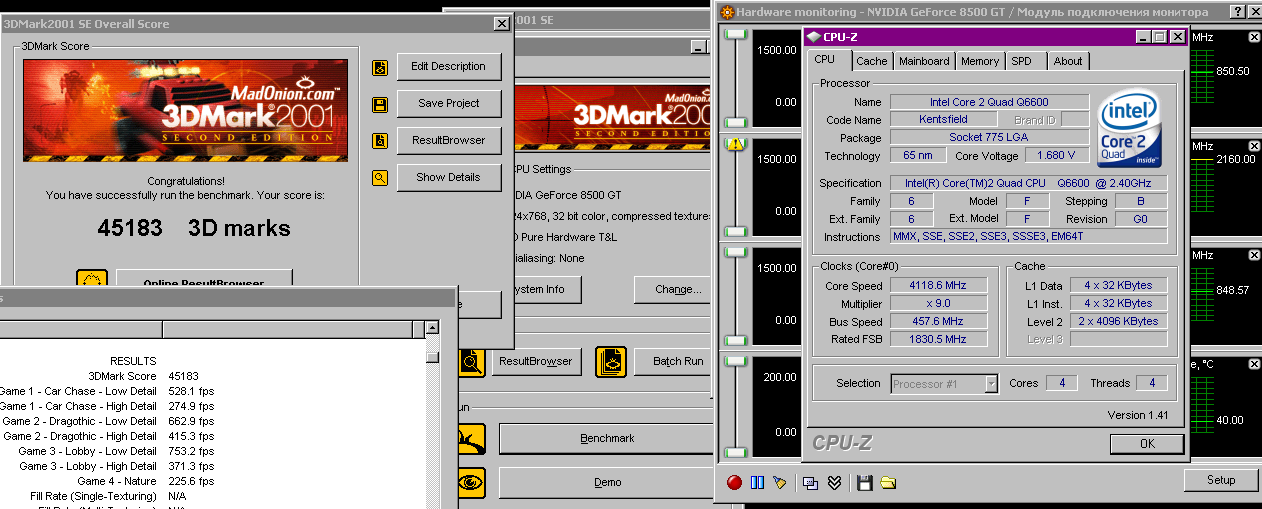Click the Level 2 cache 2 x 4096 KBytes value
The image size is (1262, 509).
pos(1118,321)
